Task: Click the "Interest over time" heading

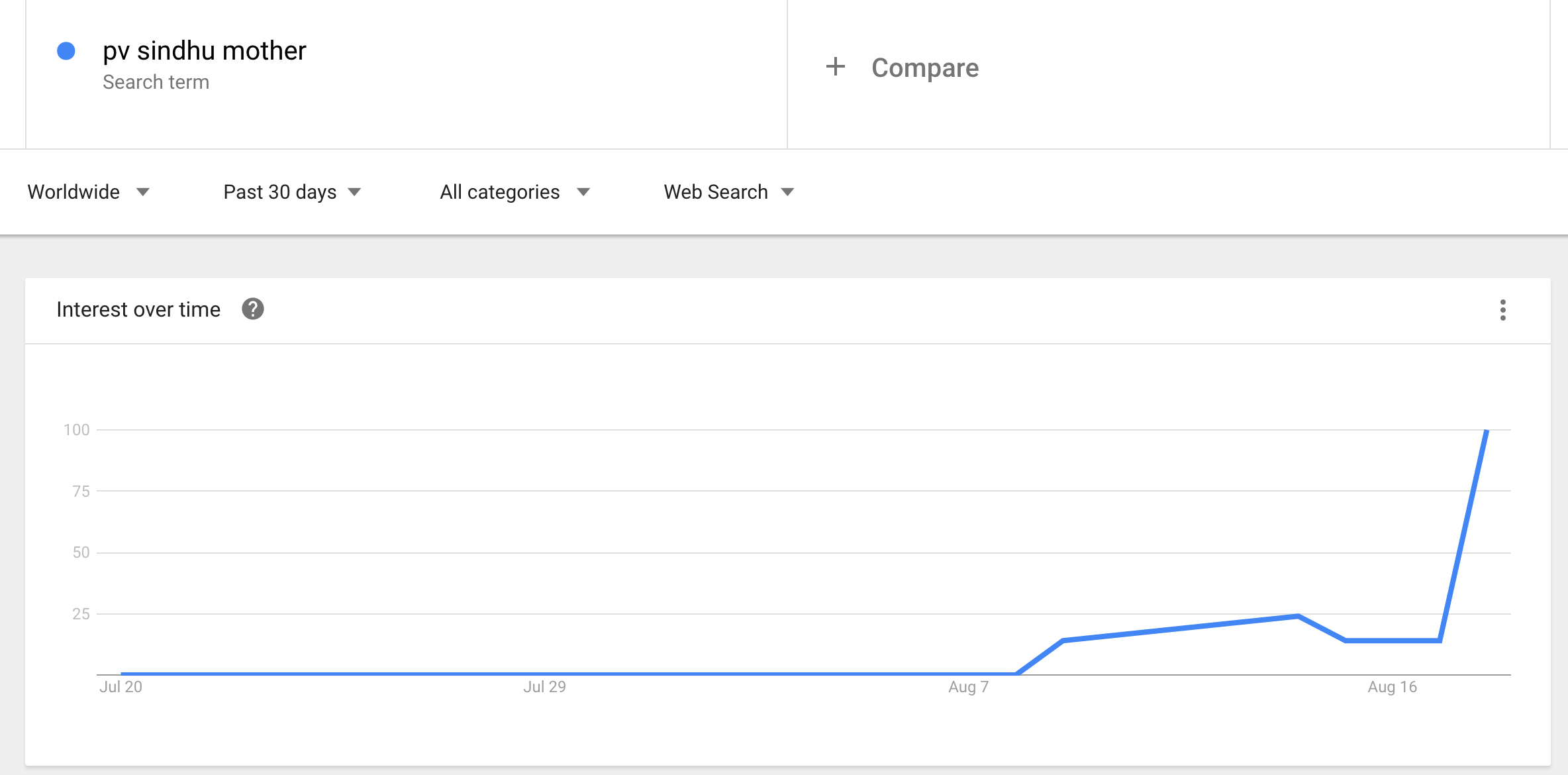Action: pyautogui.click(x=138, y=309)
